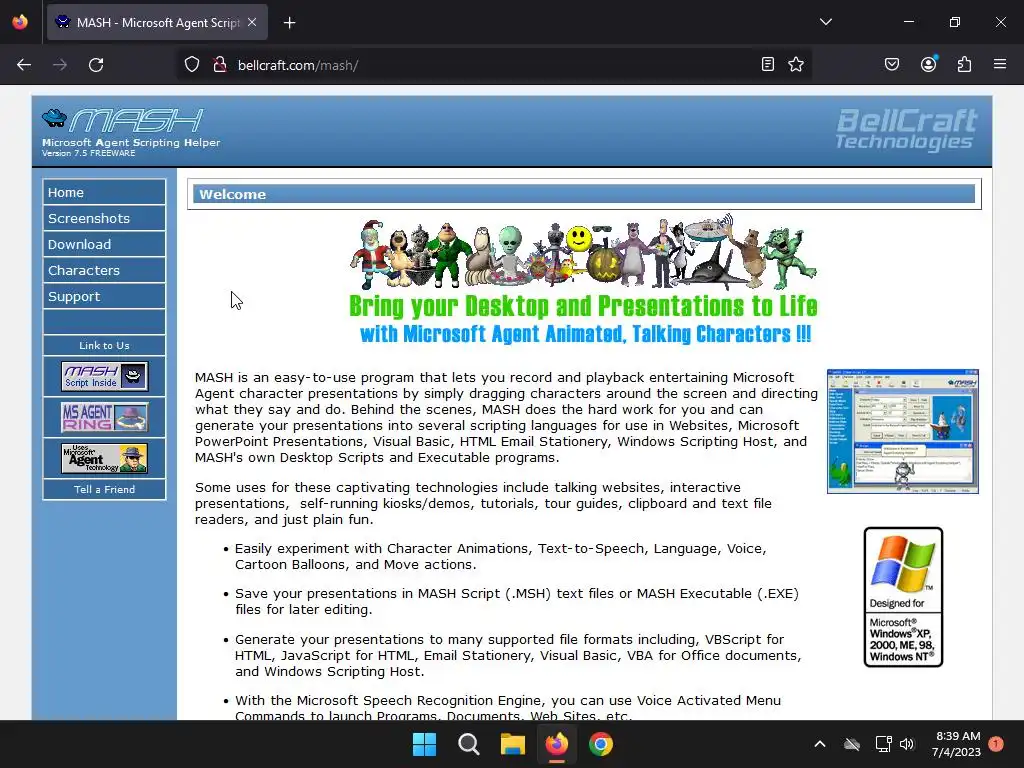1024x768 pixels.
Task: Click the MASH logo in the header
Action: [x=123, y=121]
